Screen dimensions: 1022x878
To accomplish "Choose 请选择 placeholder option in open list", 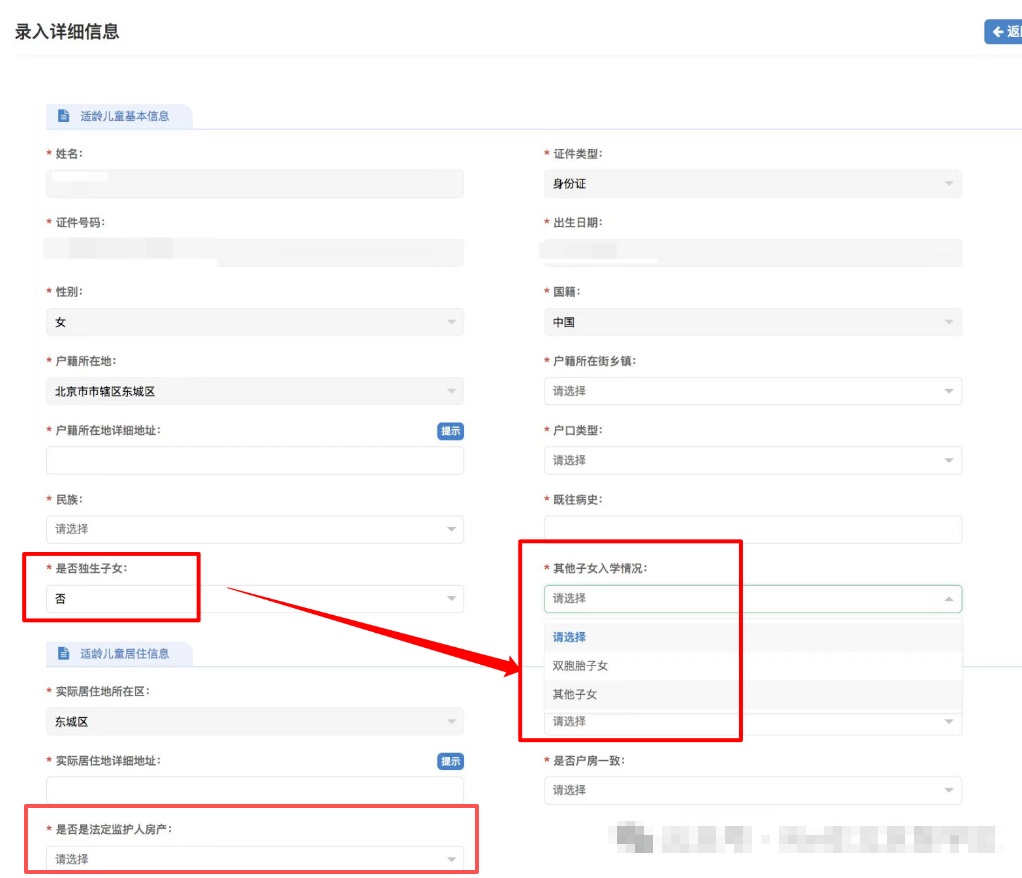I will coord(570,637).
